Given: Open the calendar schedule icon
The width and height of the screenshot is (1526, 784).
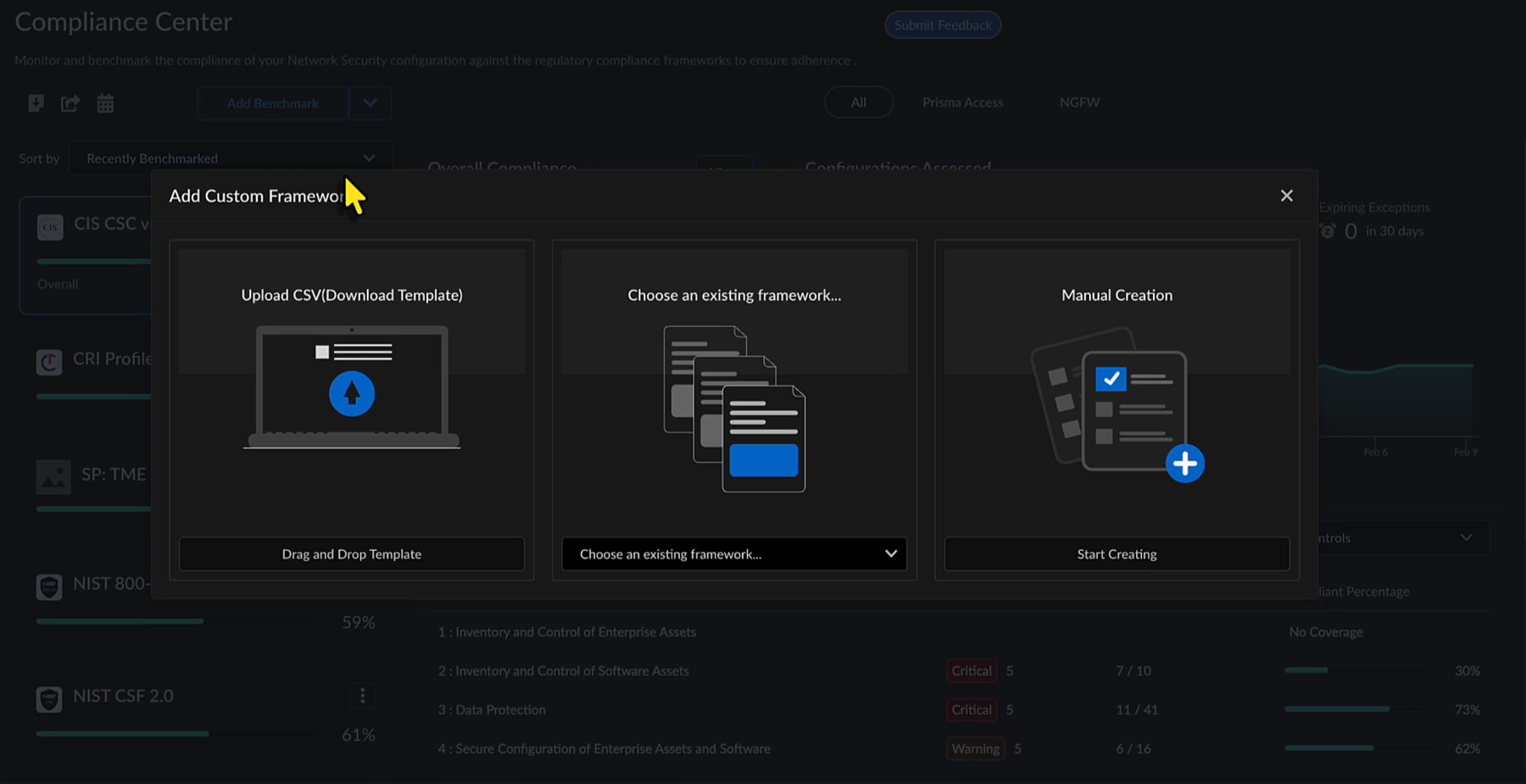Looking at the screenshot, I should (105, 103).
